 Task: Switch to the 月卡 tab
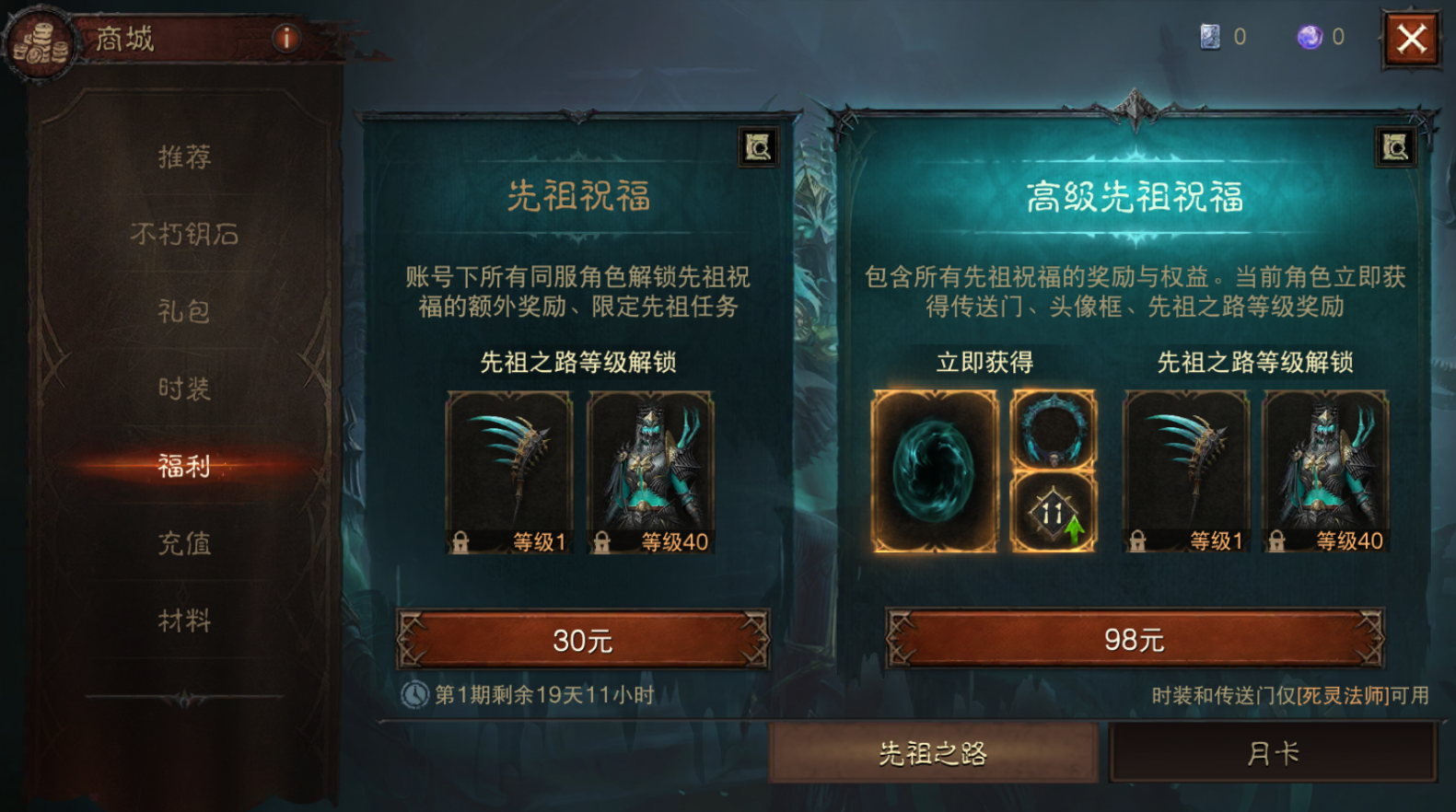[x=1274, y=753]
